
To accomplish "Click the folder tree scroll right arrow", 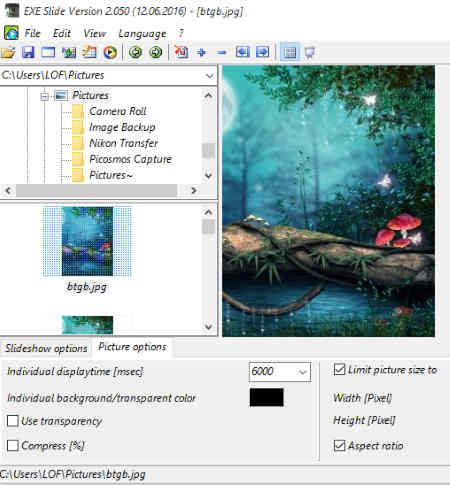I will pos(194,190).
